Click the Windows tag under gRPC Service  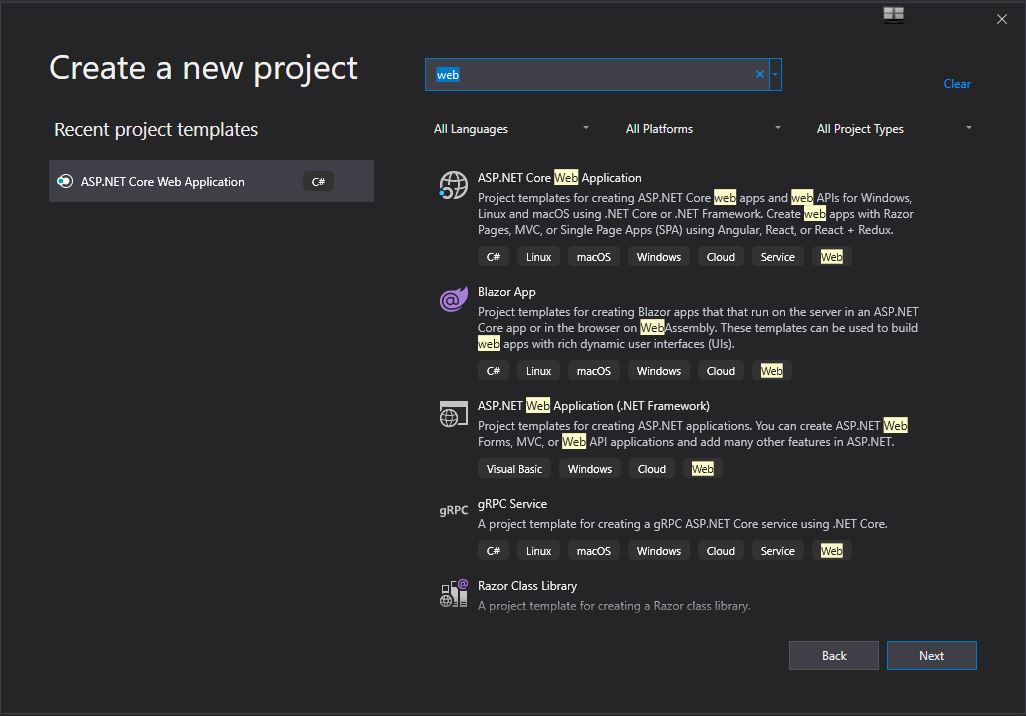coord(659,551)
